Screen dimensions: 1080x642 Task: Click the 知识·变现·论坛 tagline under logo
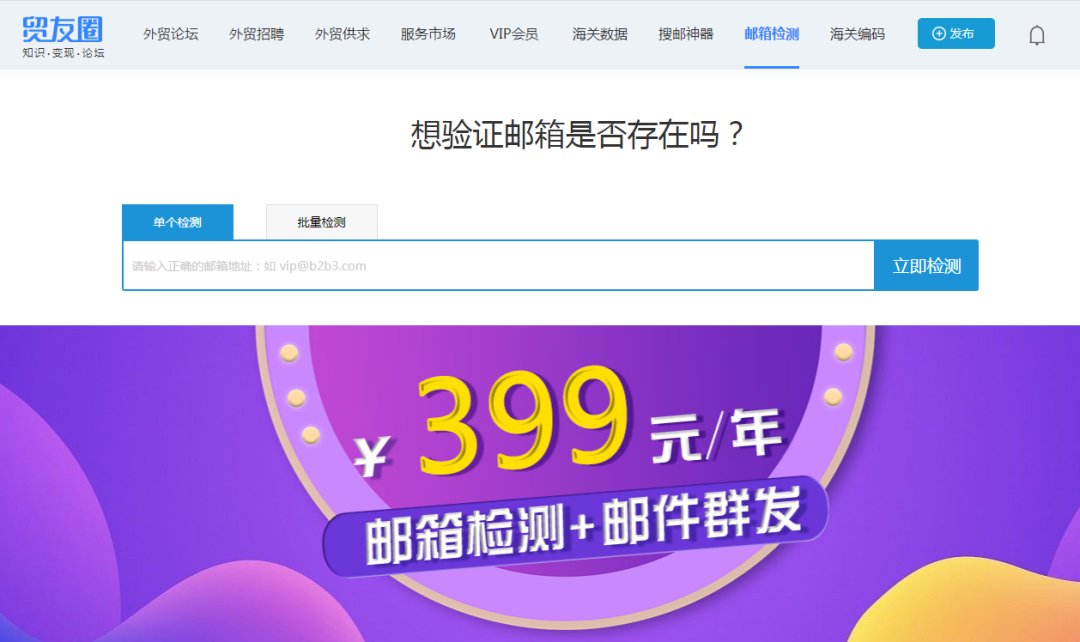(63, 53)
